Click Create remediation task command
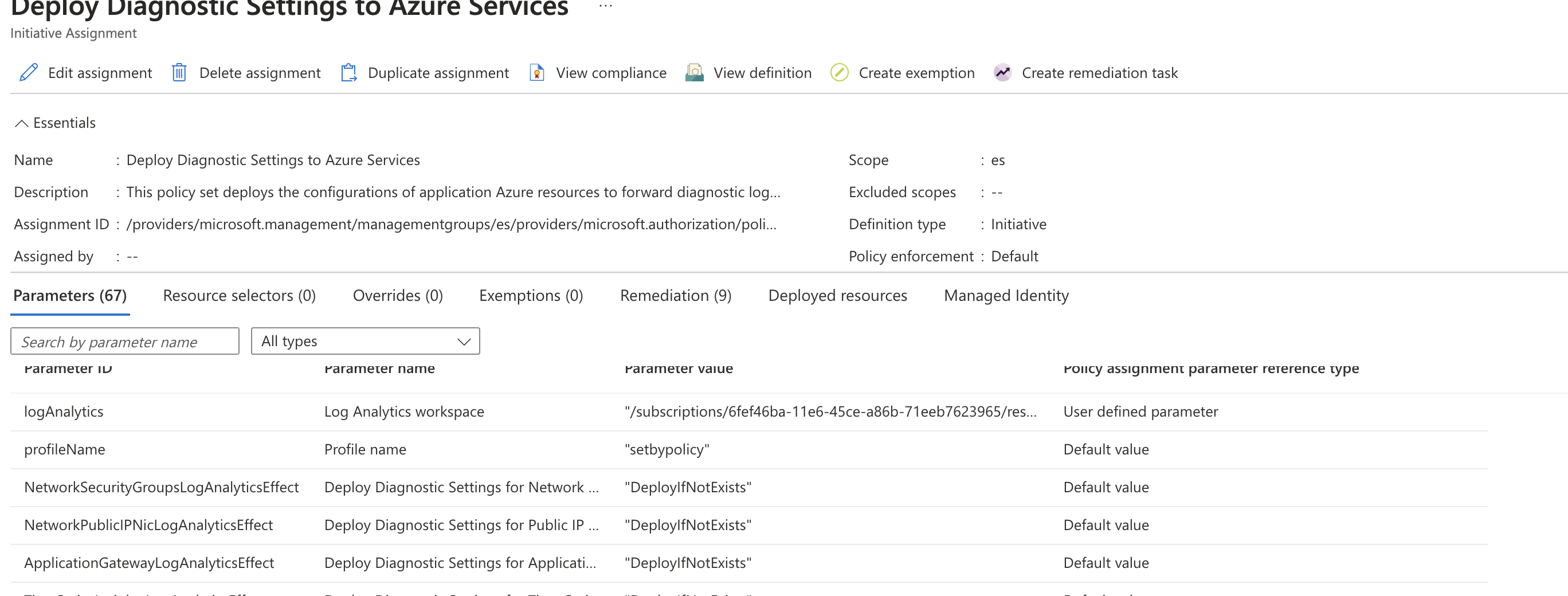Viewport: 1568px width, 596px height. 1099,72
